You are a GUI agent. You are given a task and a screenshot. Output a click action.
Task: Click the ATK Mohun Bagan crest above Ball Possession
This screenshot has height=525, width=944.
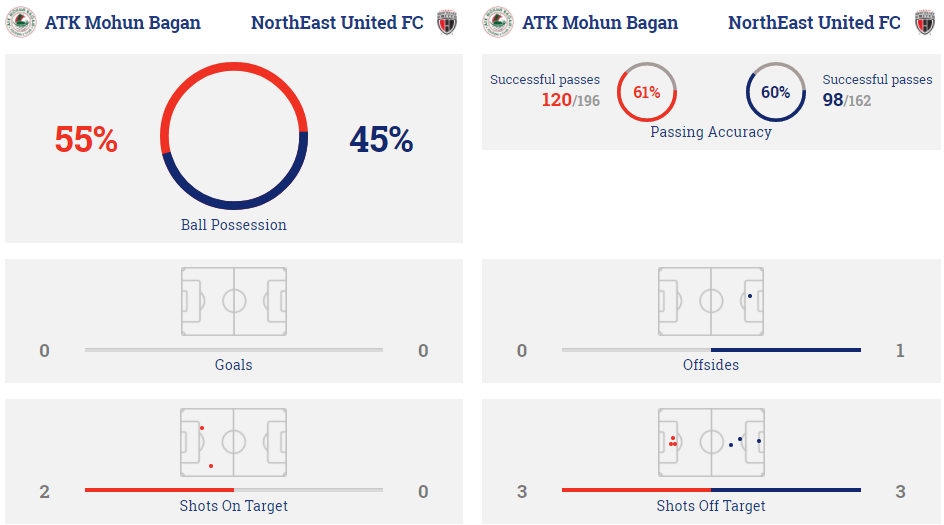pyautogui.click(x=21, y=22)
